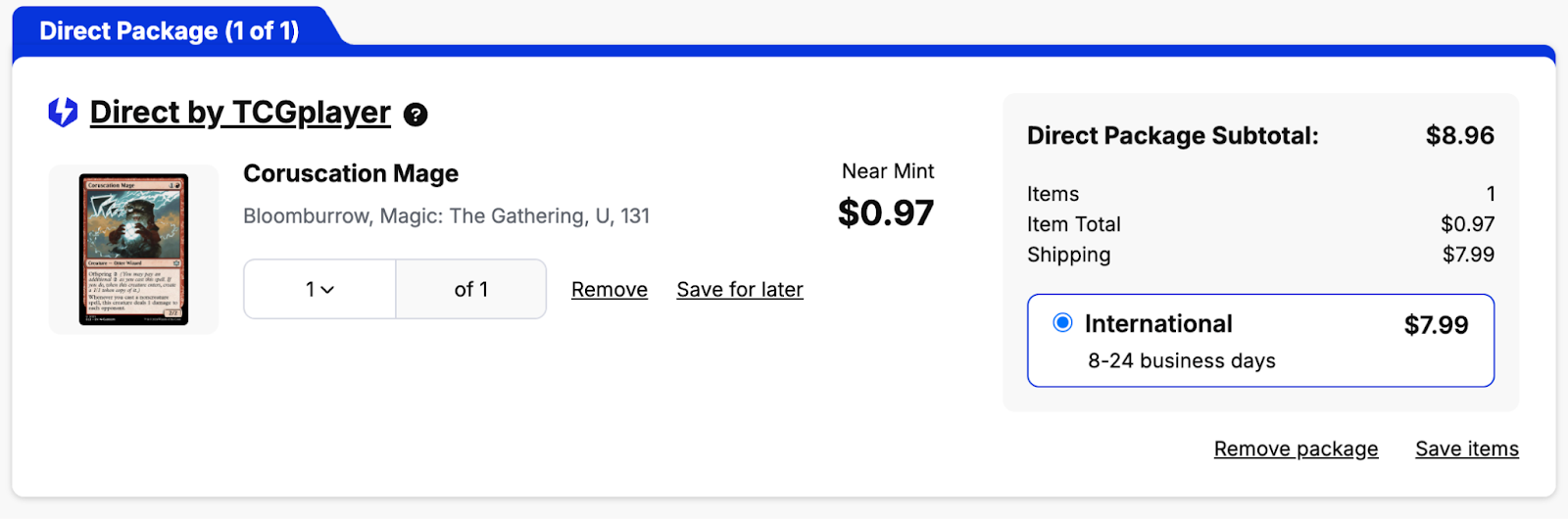Viewport: 1568px width, 519px height.
Task: Click the 8-24 business days delivery text
Action: coord(1181,360)
